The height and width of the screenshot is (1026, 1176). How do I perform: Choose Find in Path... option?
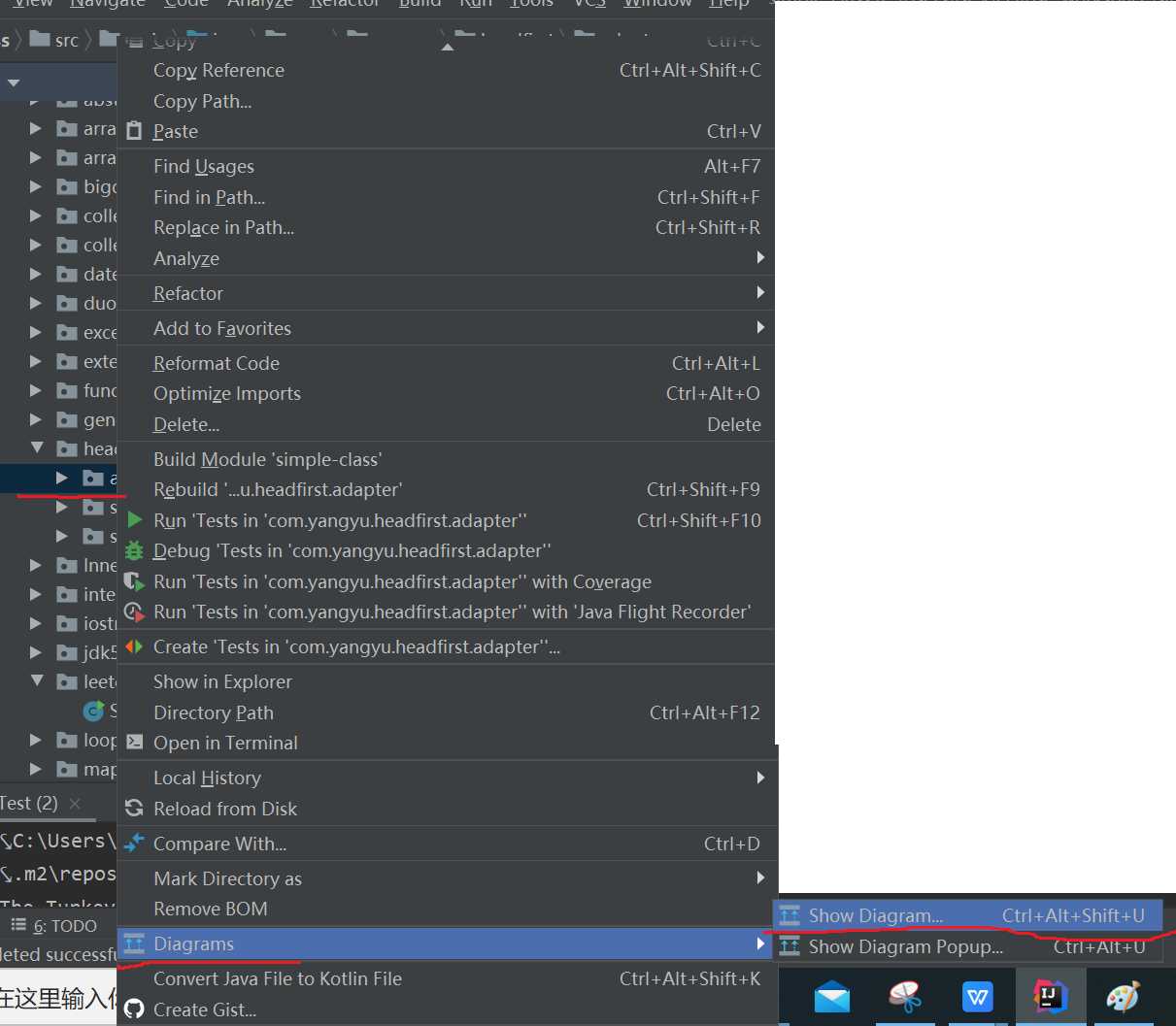point(446,197)
